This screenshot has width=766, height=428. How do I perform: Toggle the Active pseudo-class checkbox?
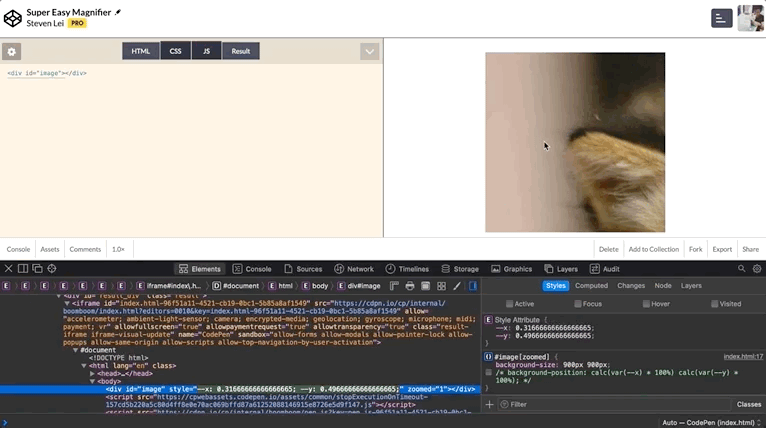(510, 304)
